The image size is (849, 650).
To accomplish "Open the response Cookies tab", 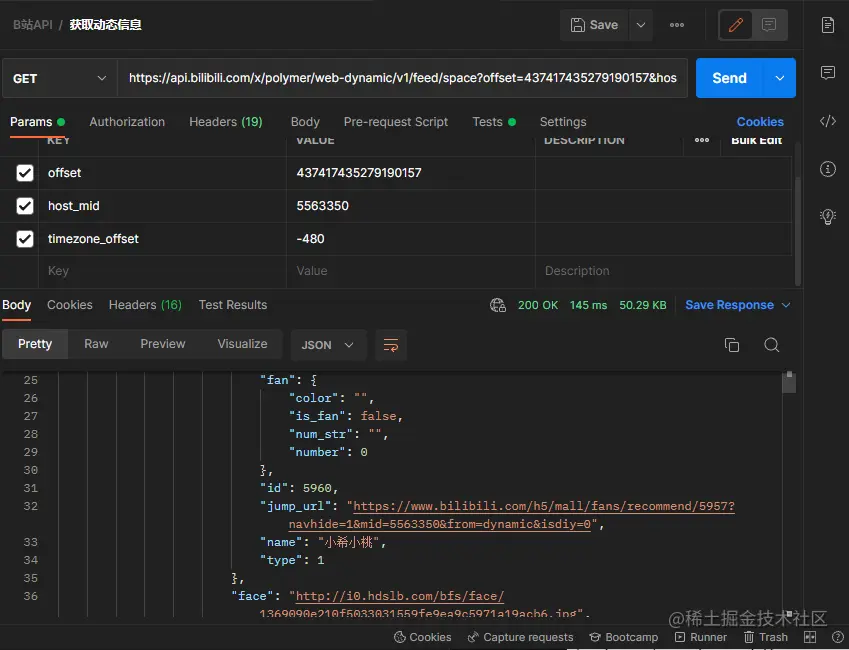I will (70, 305).
